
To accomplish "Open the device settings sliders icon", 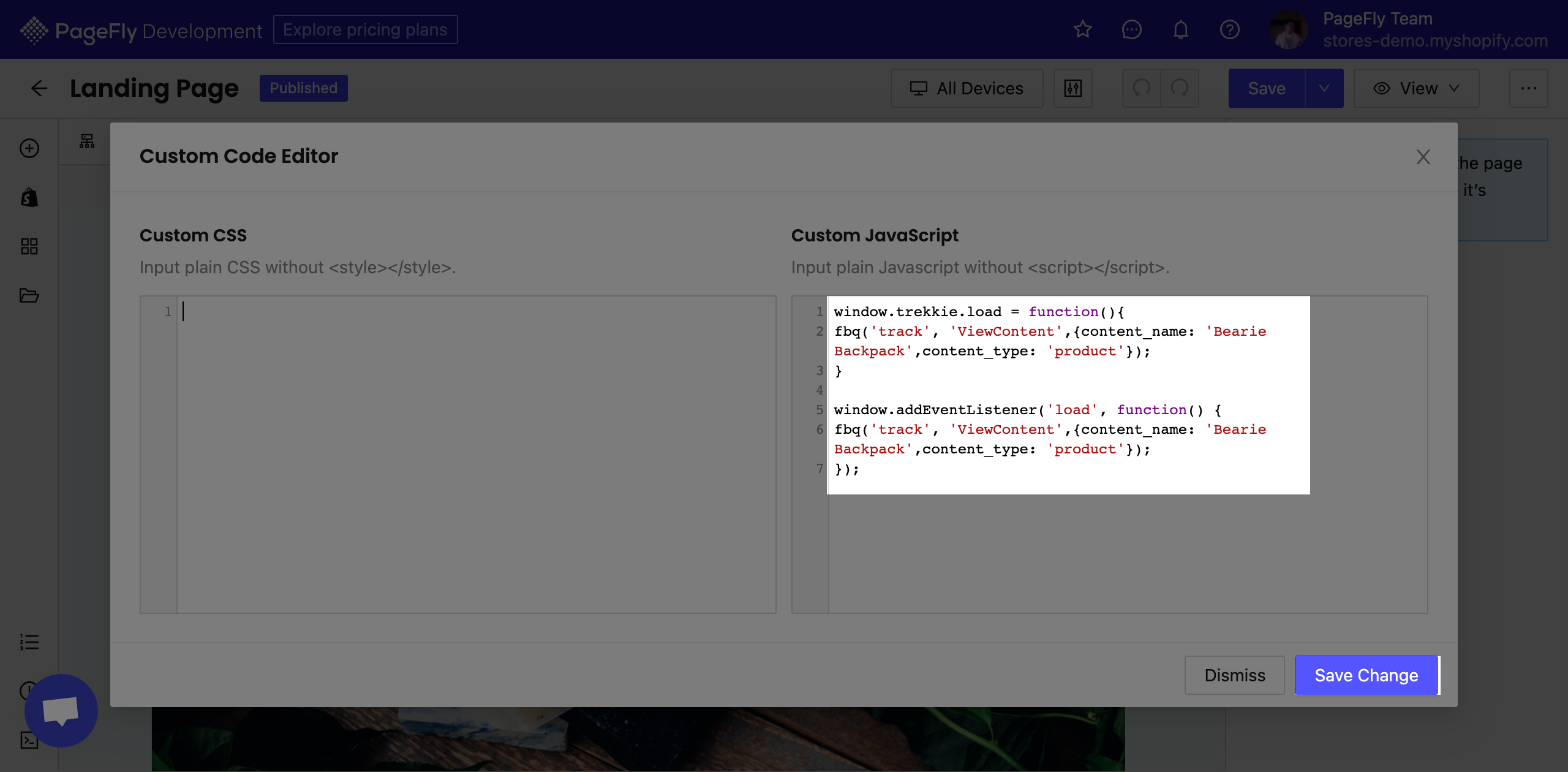I will pyautogui.click(x=1072, y=88).
